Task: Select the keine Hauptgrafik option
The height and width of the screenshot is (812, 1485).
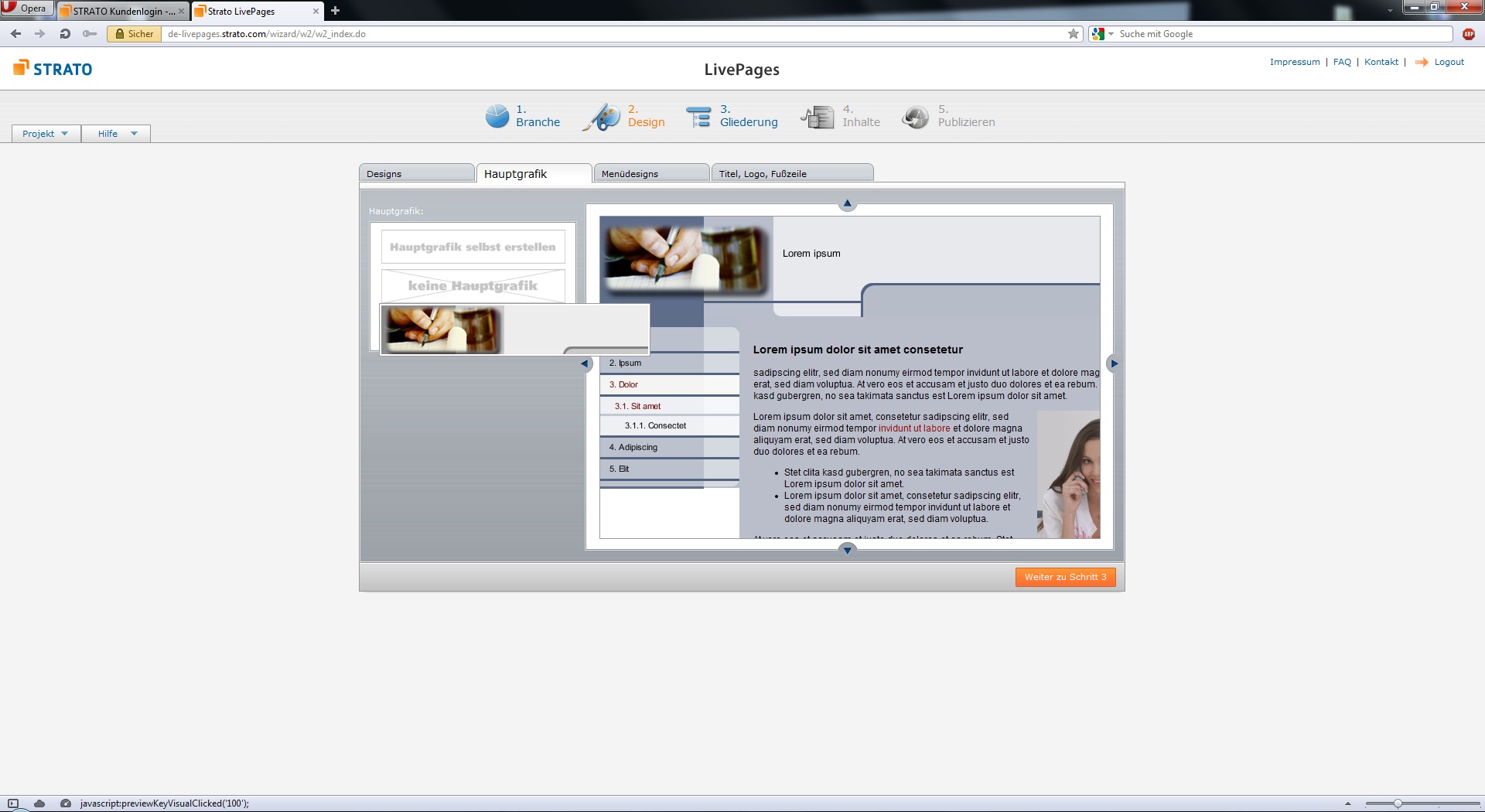Action: pyautogui.click(x=473, y=285)
